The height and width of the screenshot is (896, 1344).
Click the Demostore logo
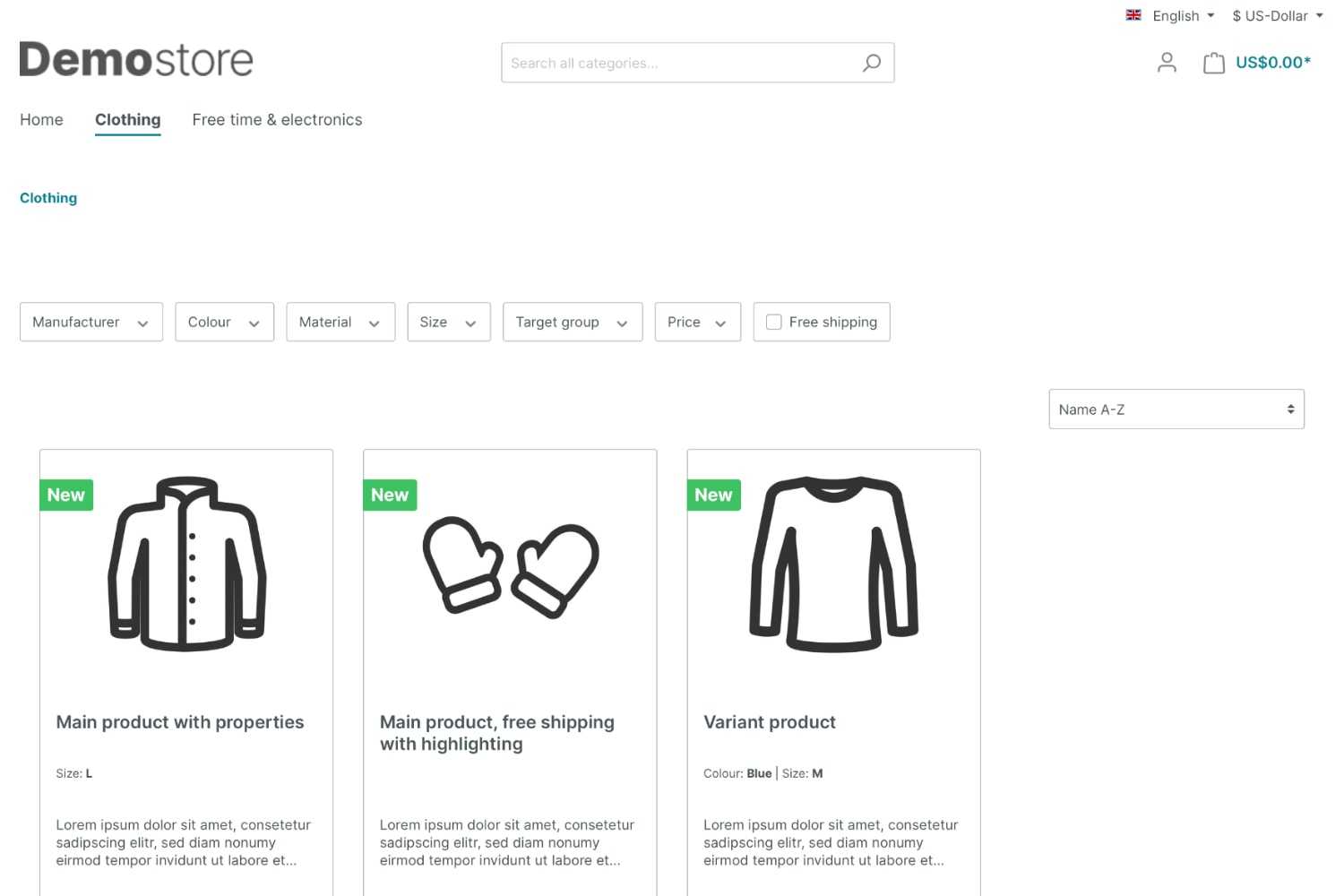coord(136,59)
